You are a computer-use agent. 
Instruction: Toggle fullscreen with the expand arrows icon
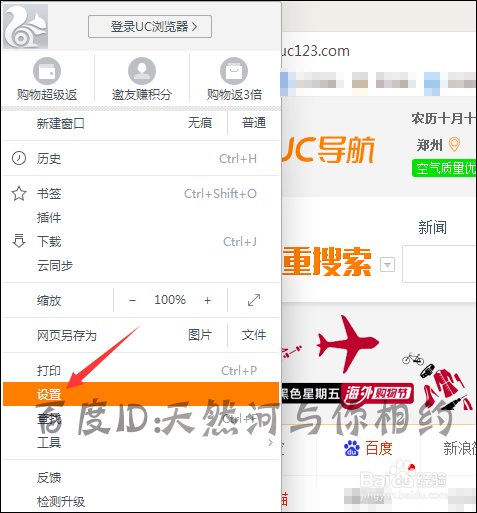(254, 300)
